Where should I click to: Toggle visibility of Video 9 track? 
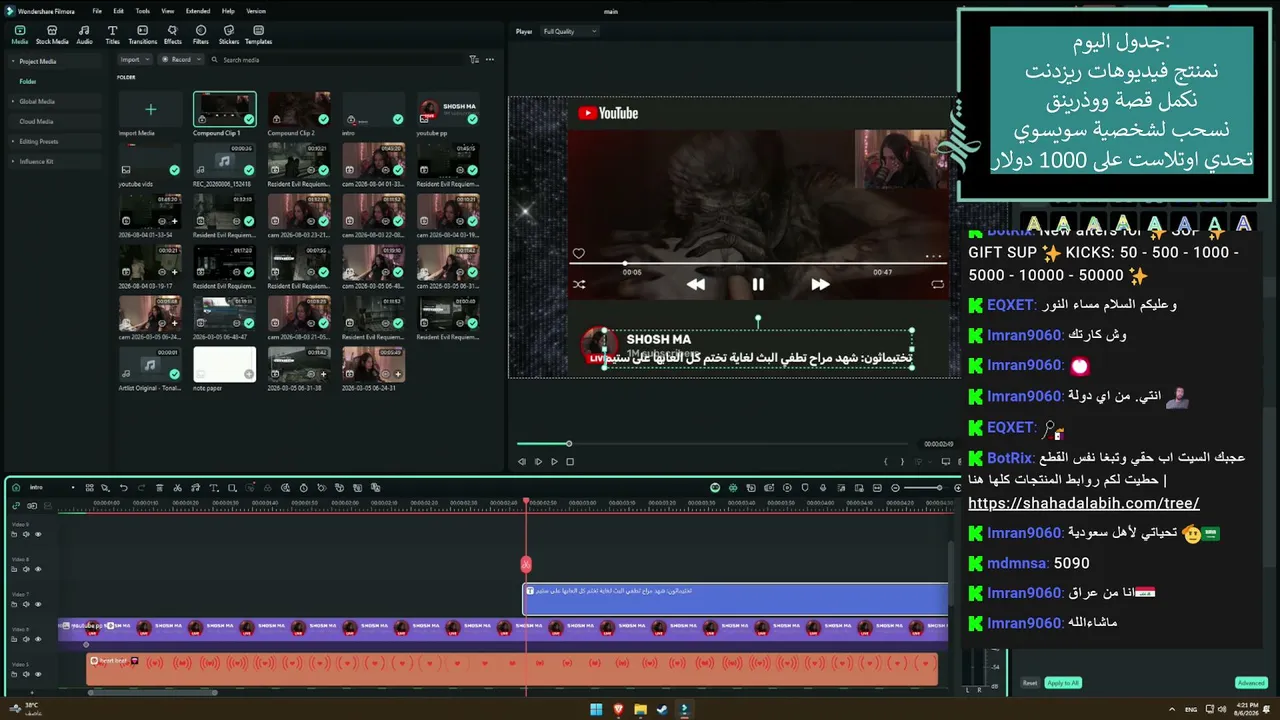pyautogui.click(x=38, y=534)
